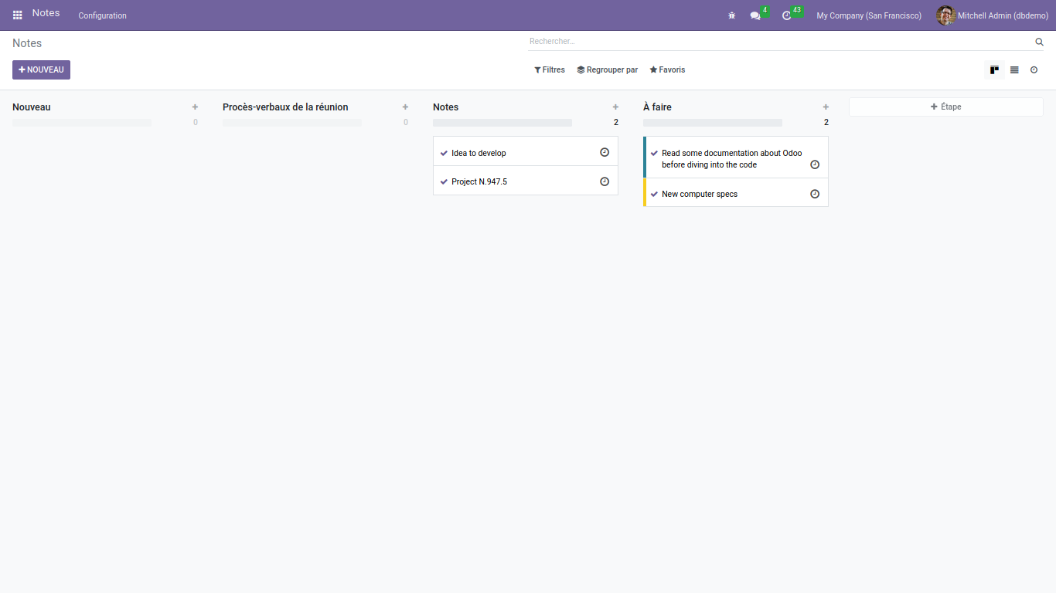
Task: Switch to list view
Action: click(1014, 70)
